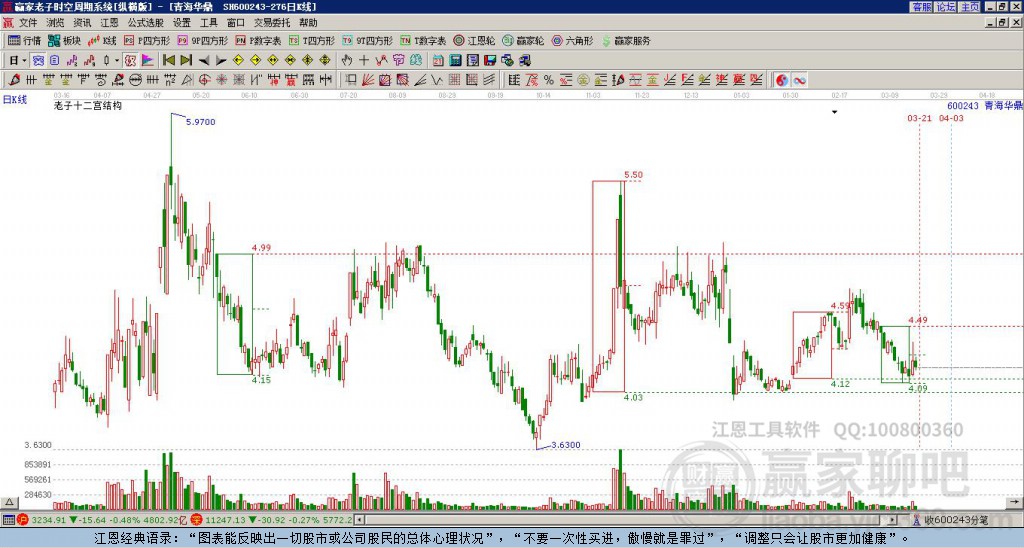Image resolution: width=1024 pixels, height=548 pixels.
Task: Open the 窗口 menu
Action: 236,23
